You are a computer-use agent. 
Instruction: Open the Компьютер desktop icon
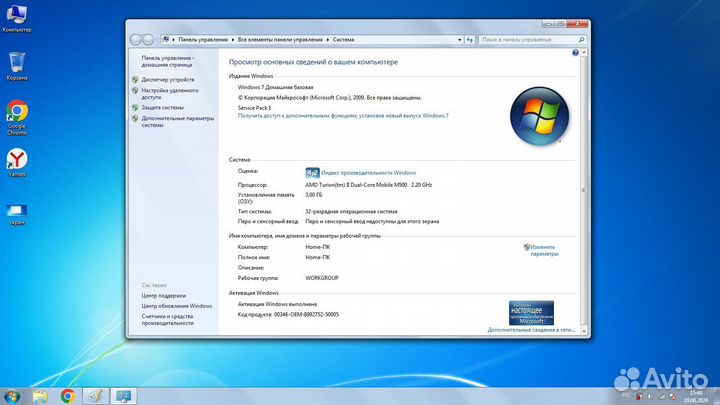[17, 18]
